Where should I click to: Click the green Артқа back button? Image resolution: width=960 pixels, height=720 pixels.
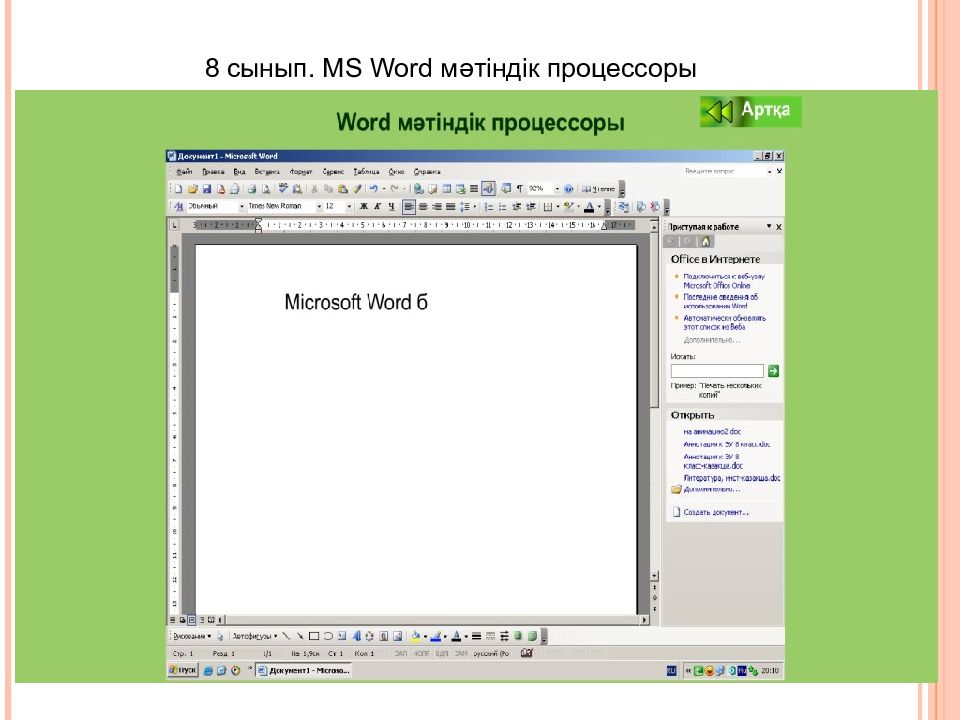tap(751, 111)
